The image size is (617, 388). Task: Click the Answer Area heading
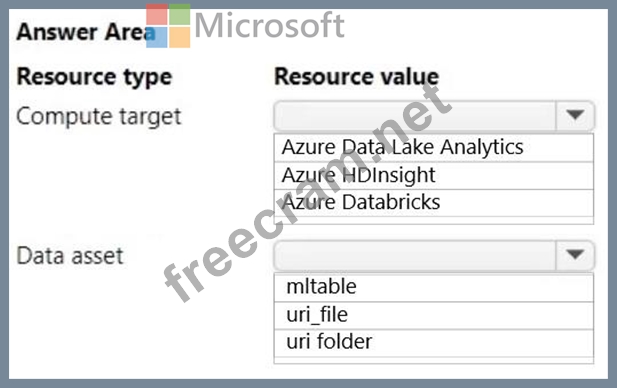tap(86, 32)
